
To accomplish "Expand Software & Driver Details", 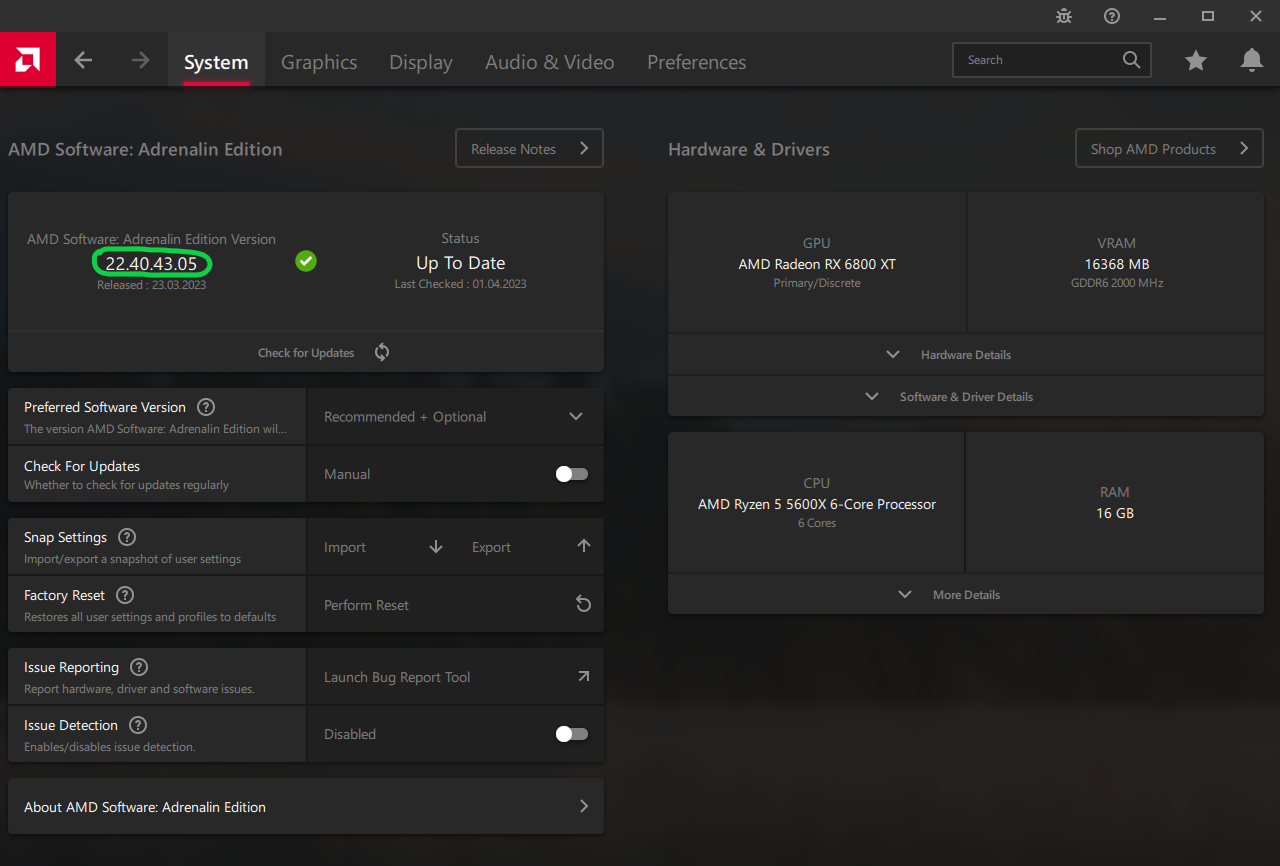I will [966, 397].
